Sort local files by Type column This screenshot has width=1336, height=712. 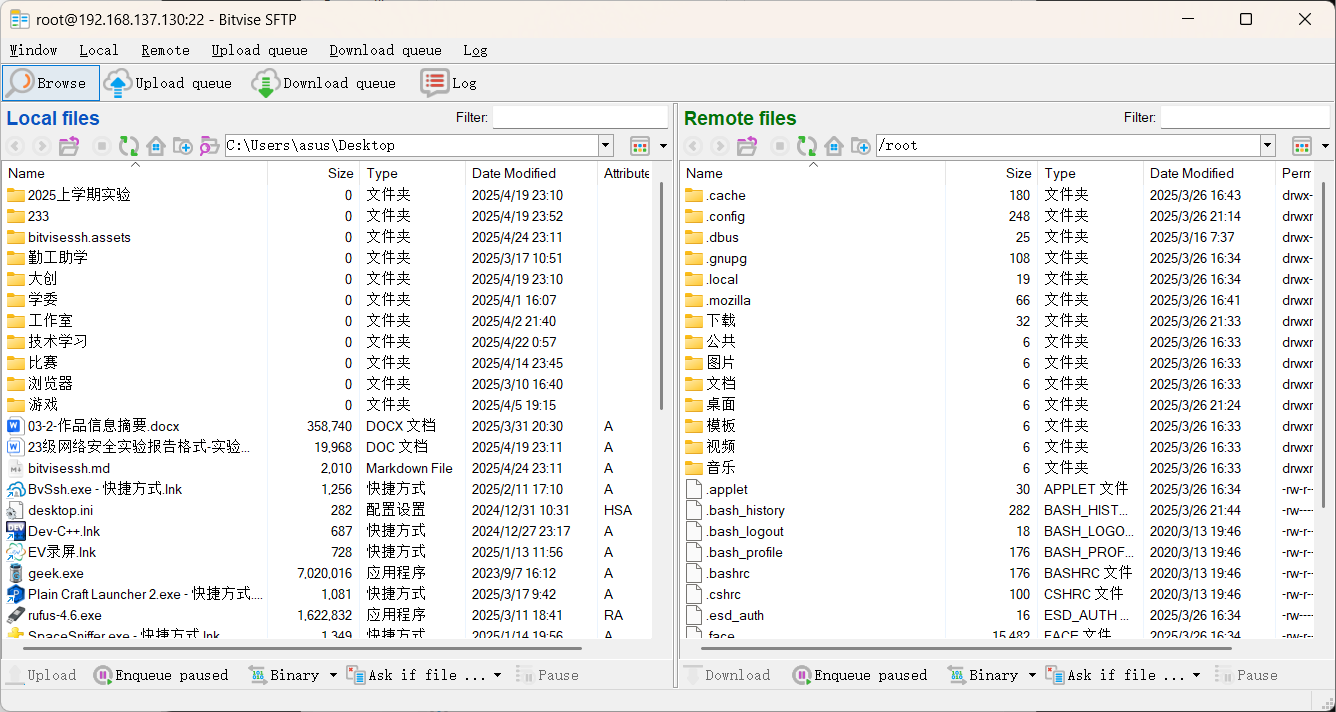pos(412,173)
